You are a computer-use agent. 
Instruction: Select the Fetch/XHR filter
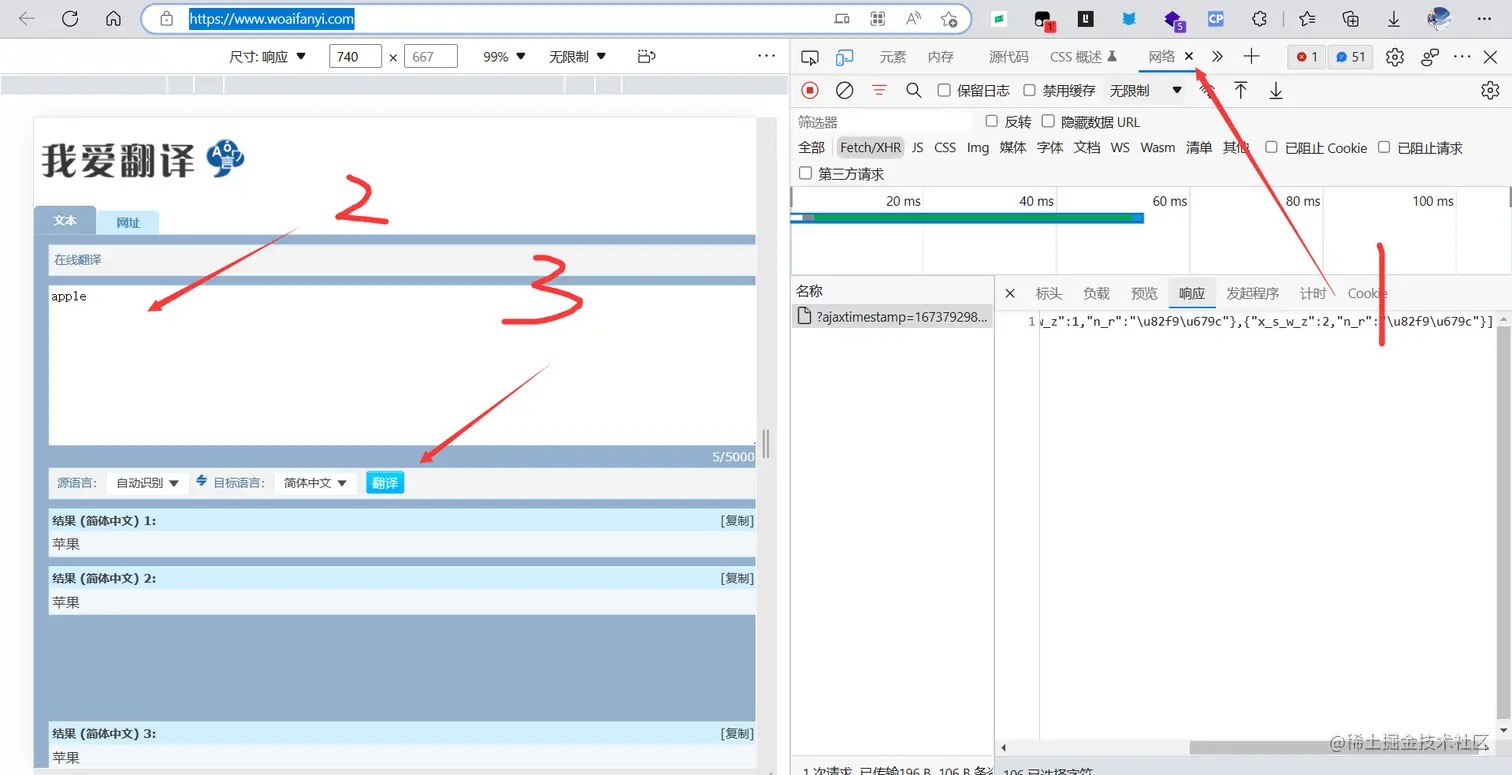pyautogui.click(x=870, y=147)
